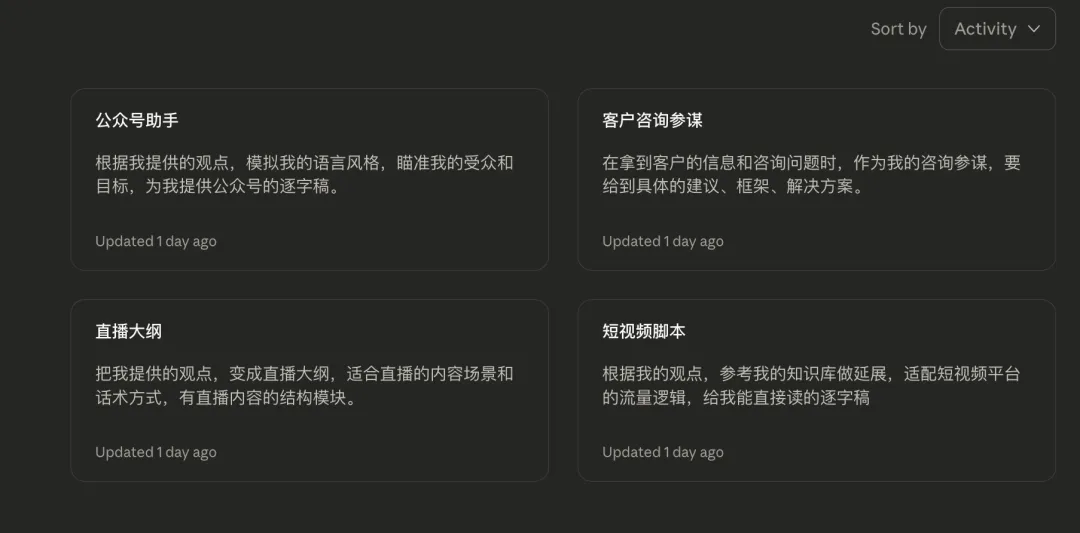Open the 客户咨询参谋 project title
The height and width of the screenshot is (533, 1080).
tap(652, 121)
